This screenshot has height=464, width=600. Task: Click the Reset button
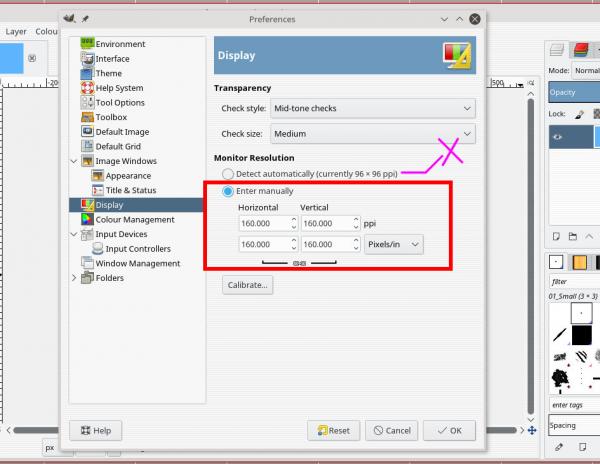[334, 431]
